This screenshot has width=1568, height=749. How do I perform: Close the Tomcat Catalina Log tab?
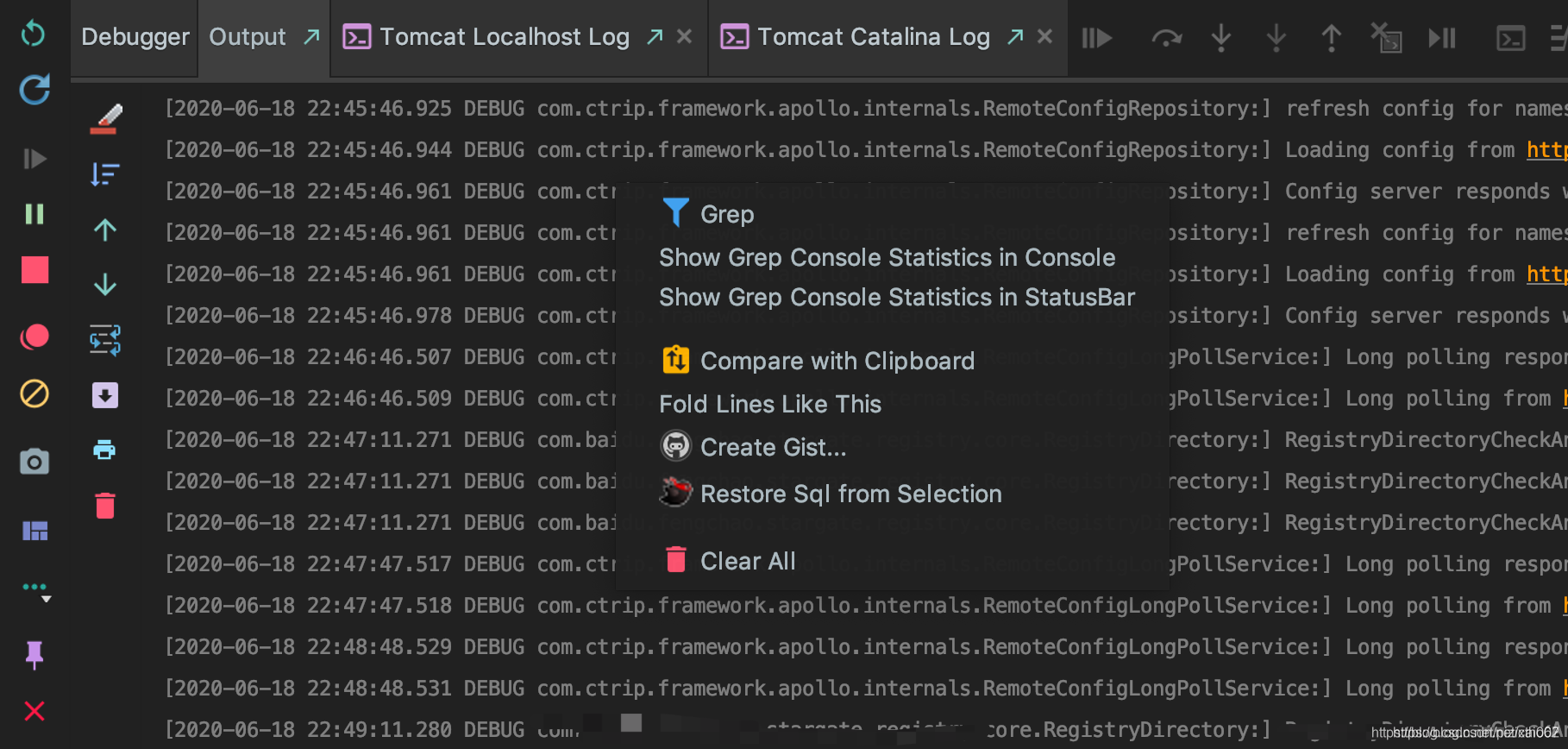[1044, 36]
